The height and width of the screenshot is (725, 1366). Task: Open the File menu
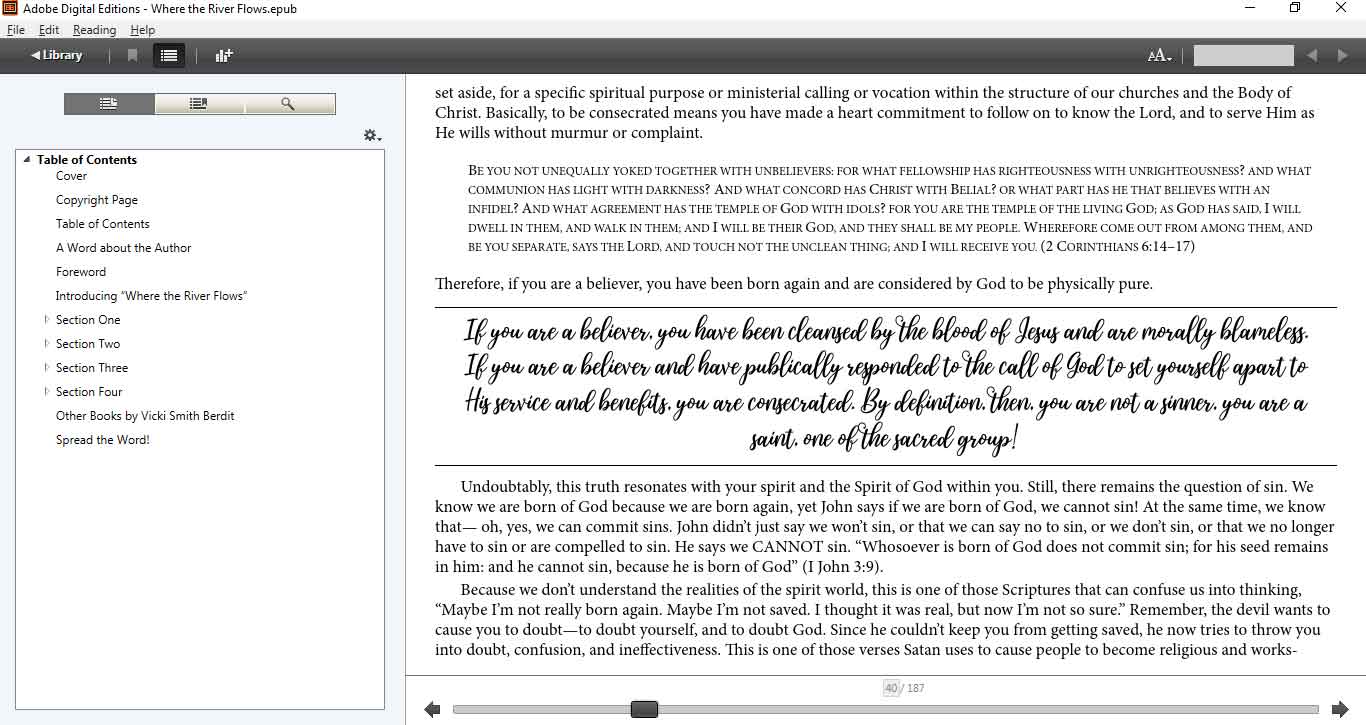(x=15, y=30)
